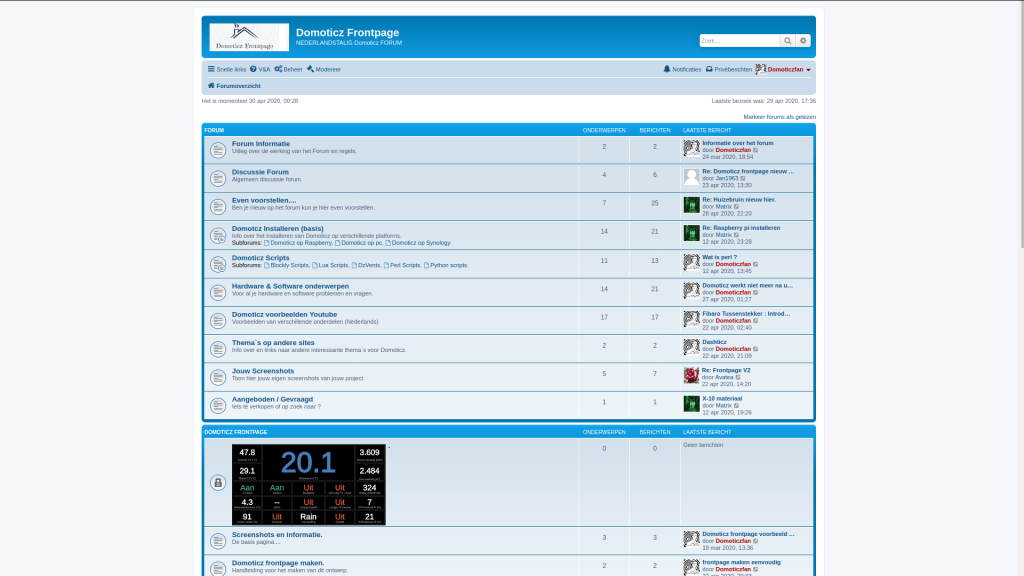Click the locked forum padlock icon
Screen dimensions: 1024x576
(218, 483)
